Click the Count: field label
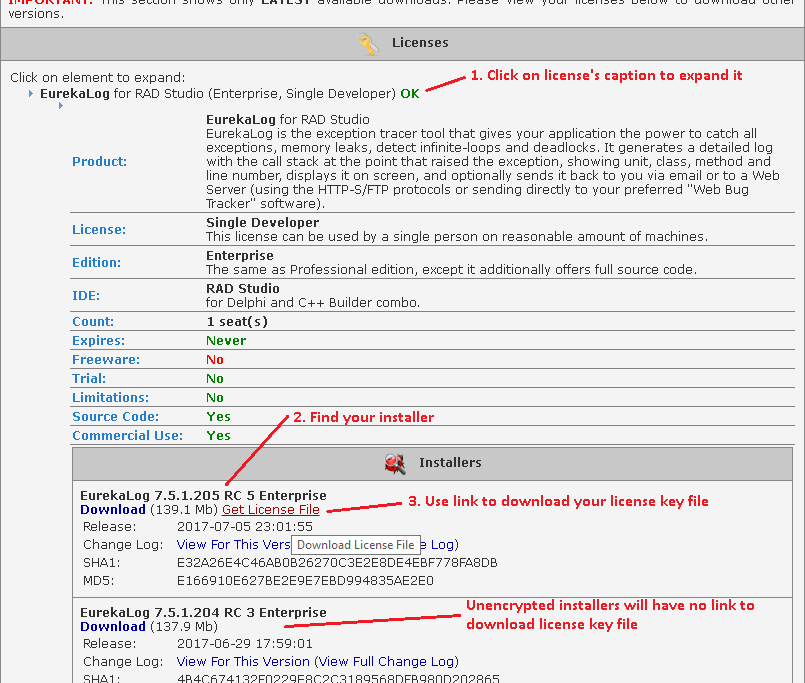The image size is (805, 683). [93, 321]
